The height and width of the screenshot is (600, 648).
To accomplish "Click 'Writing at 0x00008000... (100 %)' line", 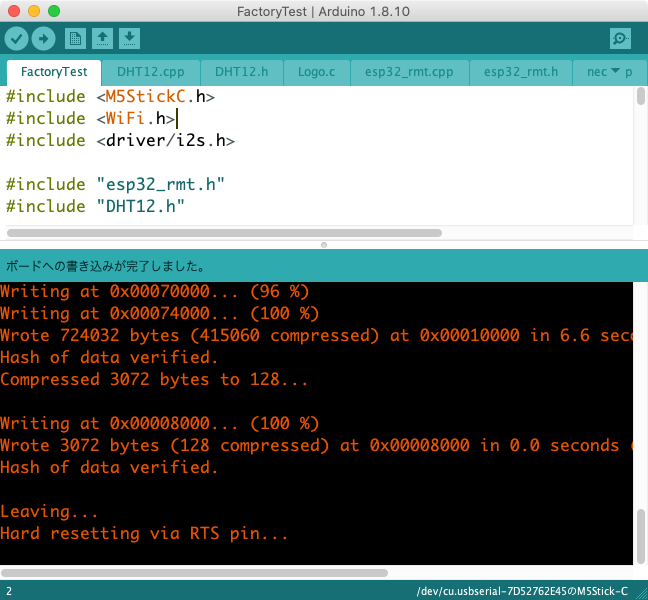I will 160,424.
